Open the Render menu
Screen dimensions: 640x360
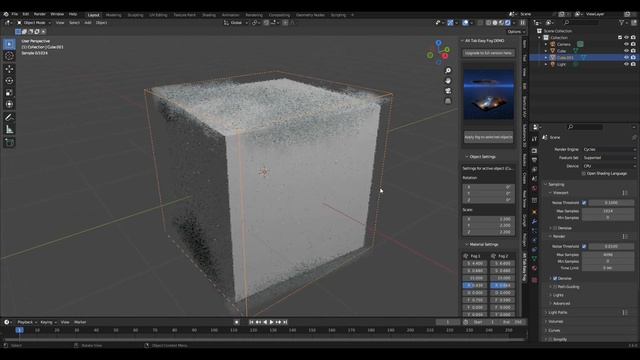pos(40,14)
